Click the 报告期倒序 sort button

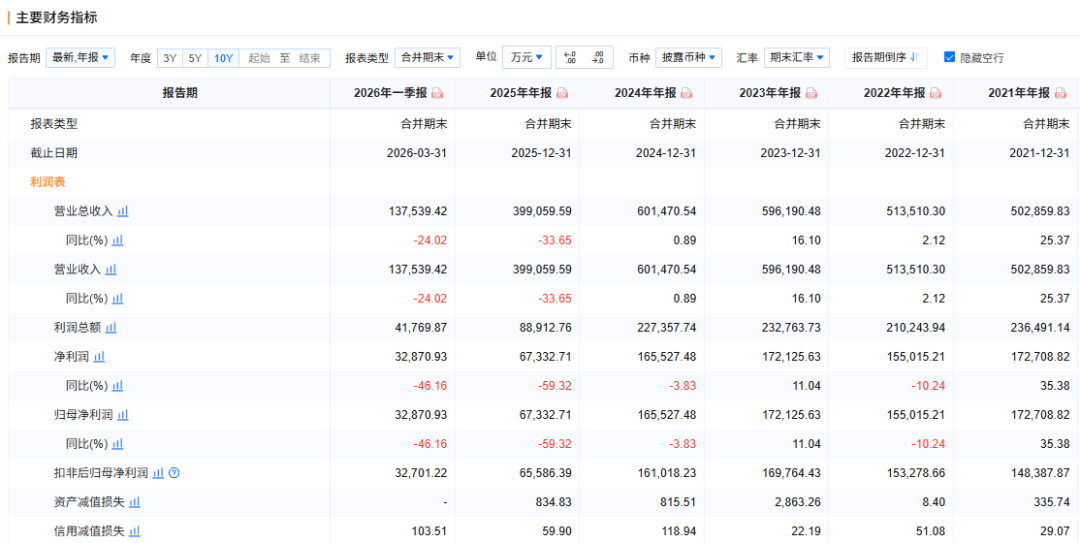tap(886, 58)
